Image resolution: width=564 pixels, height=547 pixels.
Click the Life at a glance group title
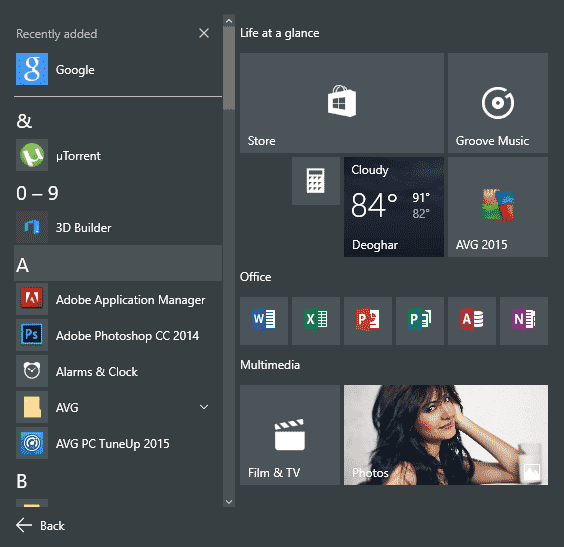coord(279,33)
